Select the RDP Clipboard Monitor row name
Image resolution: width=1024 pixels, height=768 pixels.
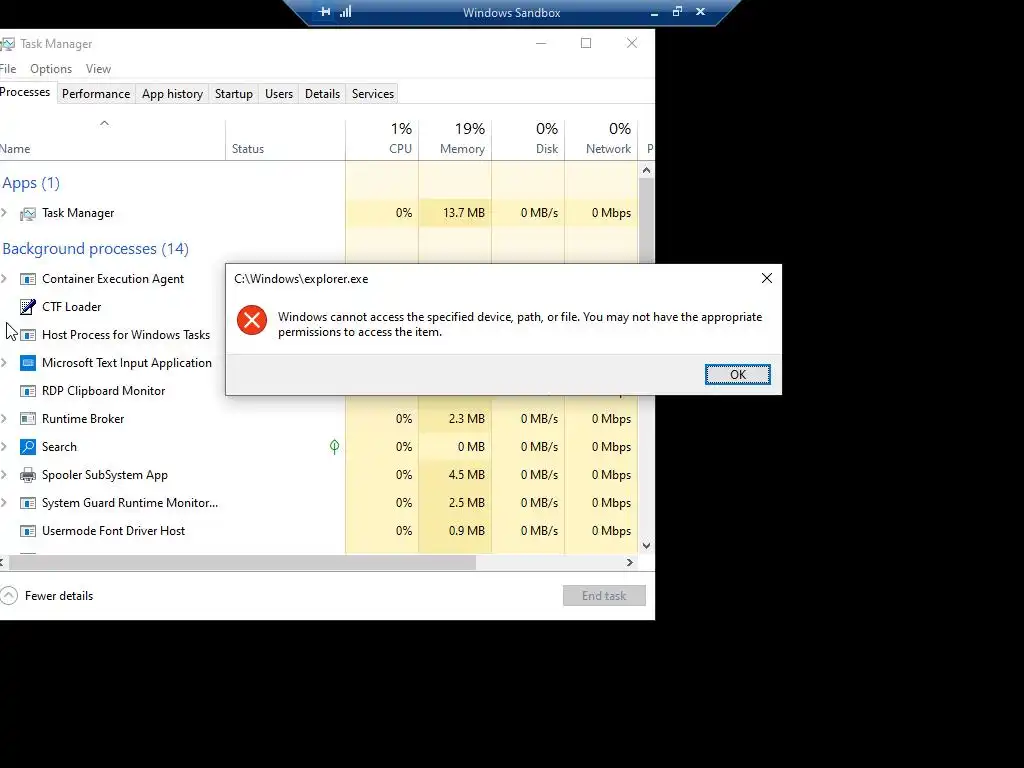pos(104,391)
